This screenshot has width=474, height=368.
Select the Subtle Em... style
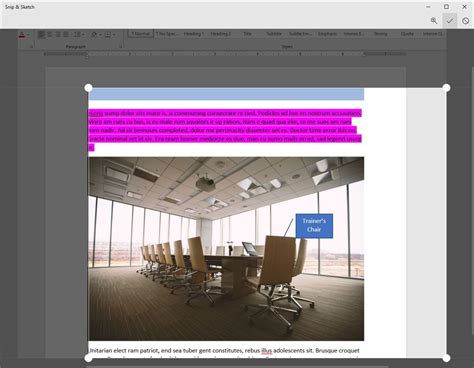tap(300, 34)
